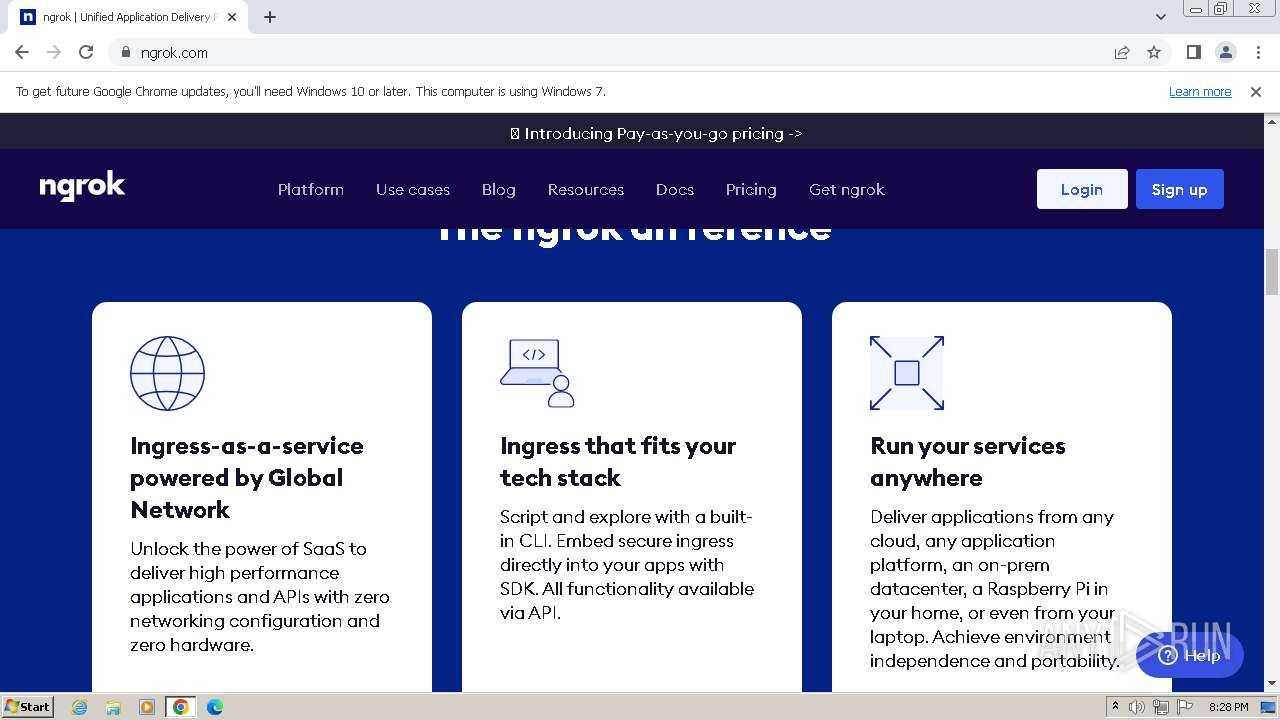Click the scrollbar up arrow

(1272, 120)
